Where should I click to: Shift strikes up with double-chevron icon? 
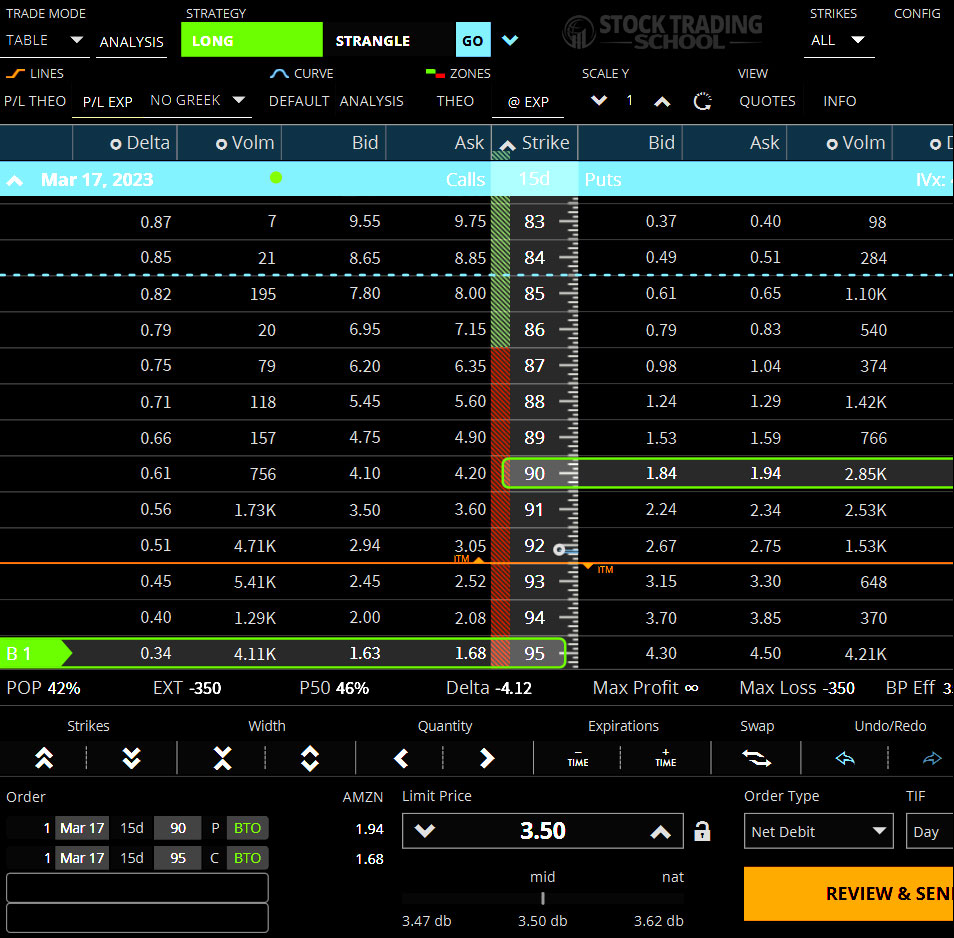tap(44, 758)
